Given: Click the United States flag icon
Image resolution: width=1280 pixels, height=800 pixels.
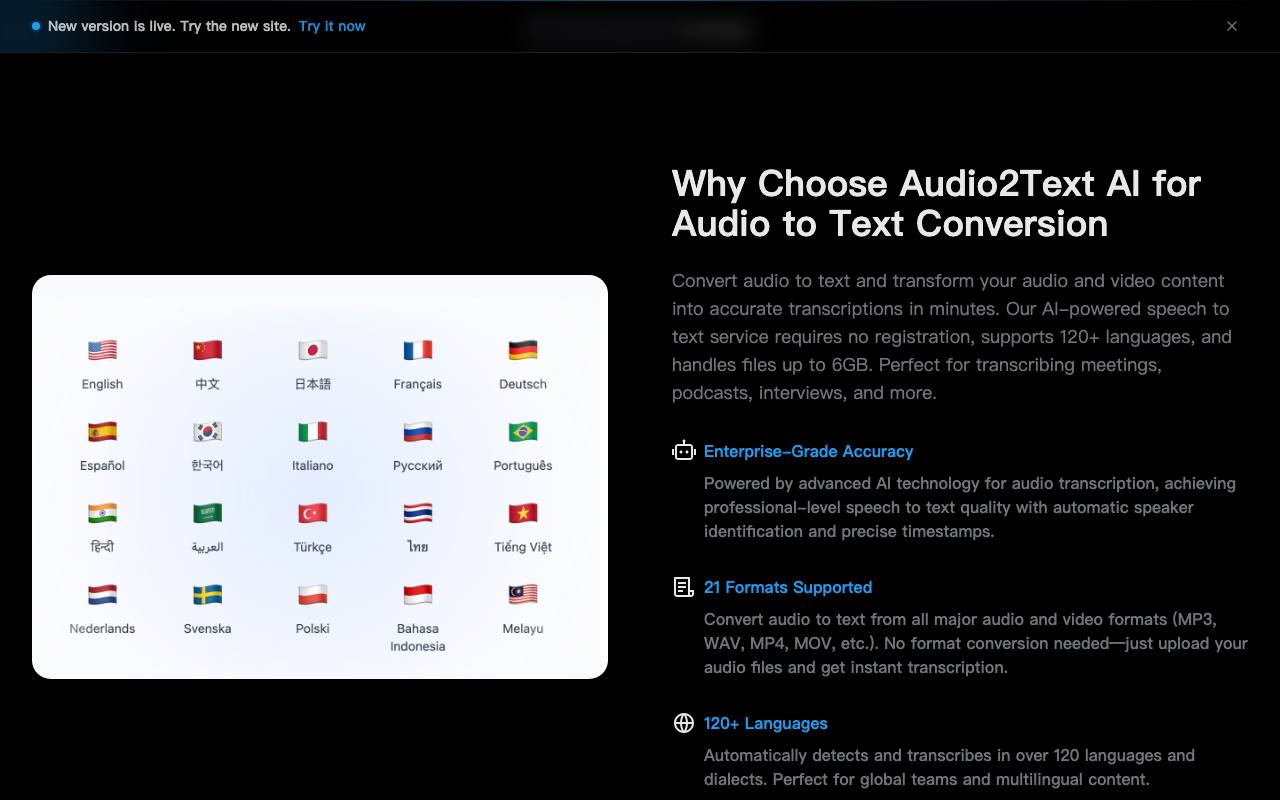Looking at the screenshot, I should pyautogui.click(x=102, y=350).
